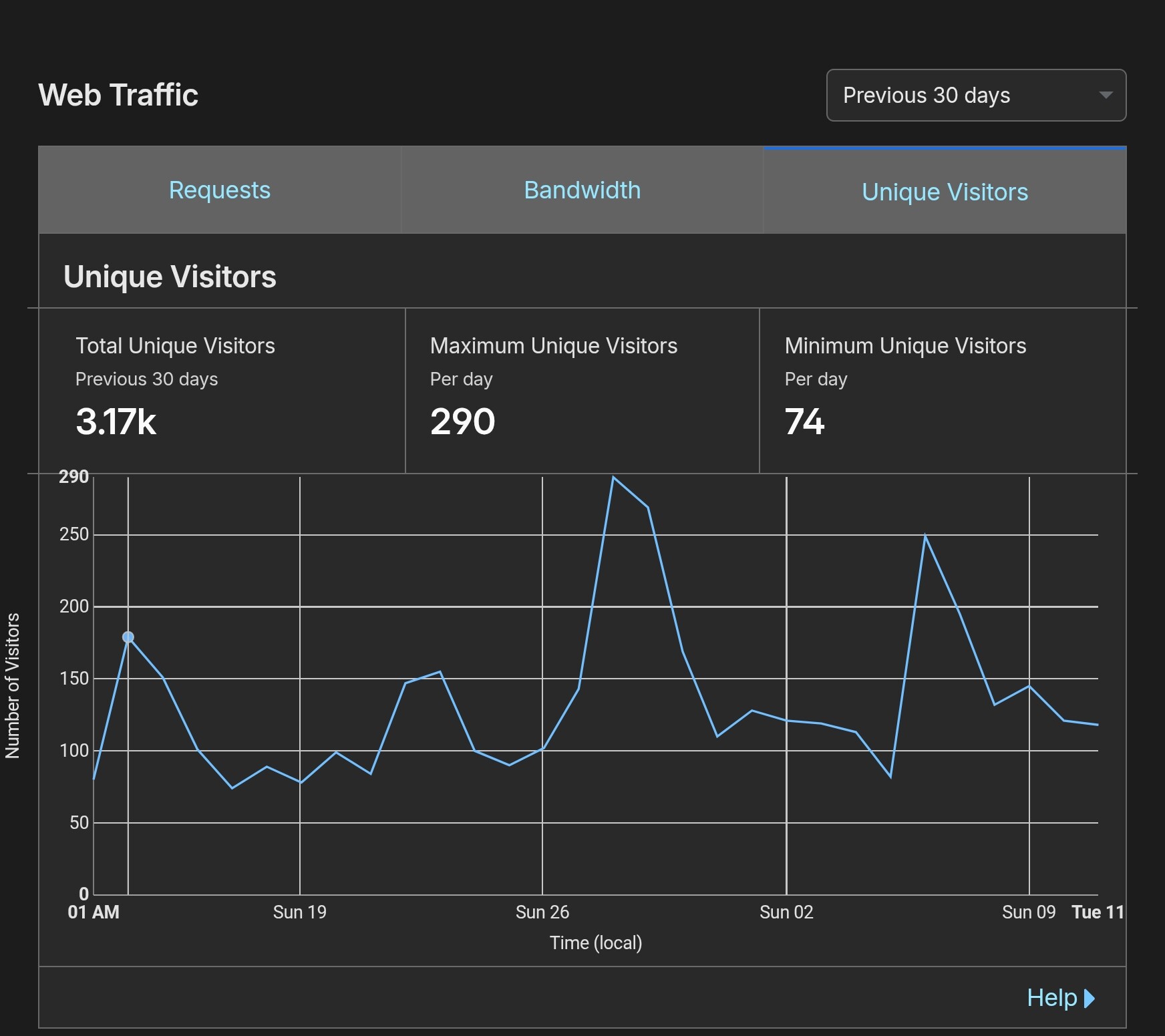Click the Sun 19 date label
Screen dimensions: 1165x1036
coord(299,912)
